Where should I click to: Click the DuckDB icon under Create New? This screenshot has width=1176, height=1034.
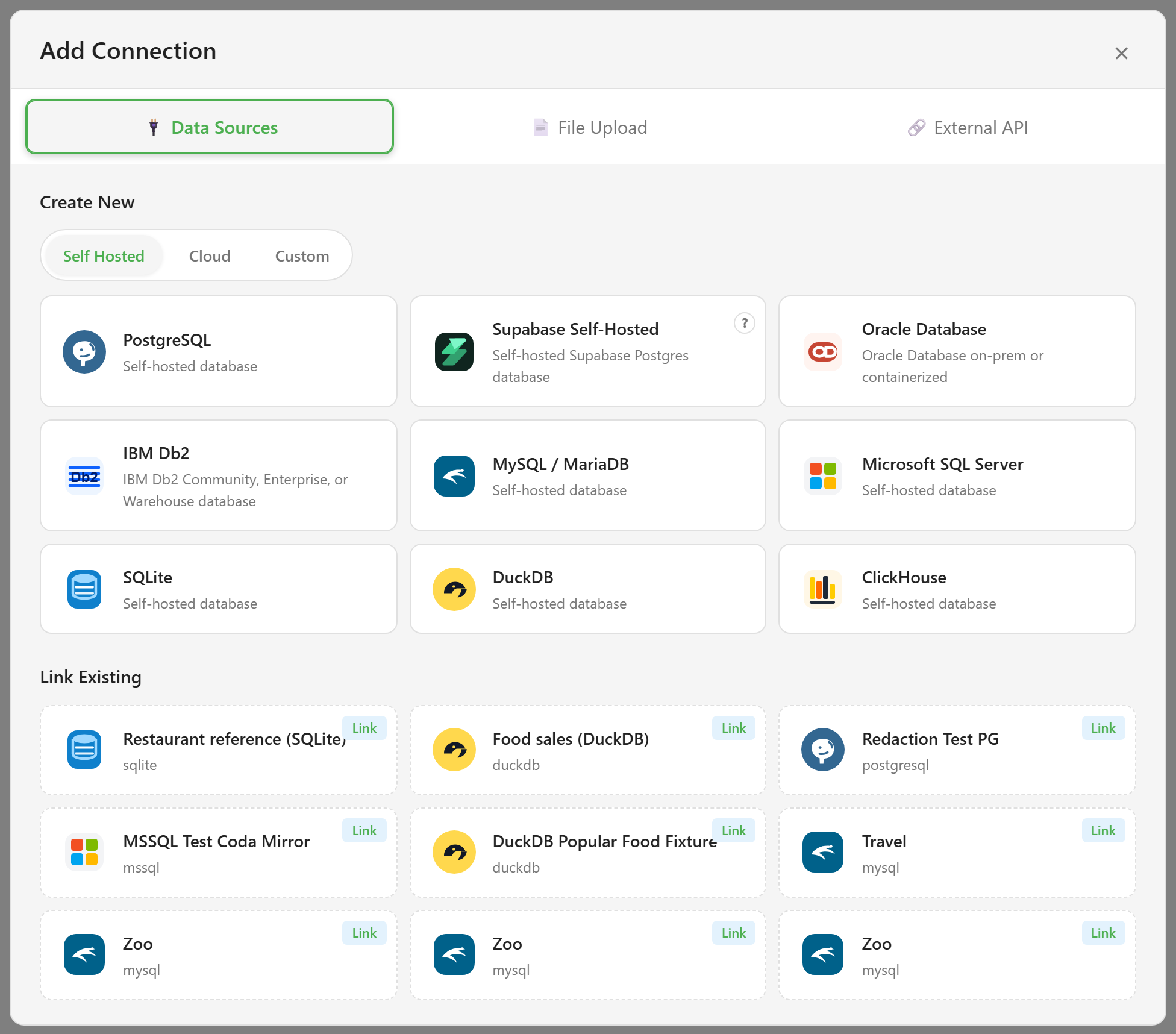[454, 589]
